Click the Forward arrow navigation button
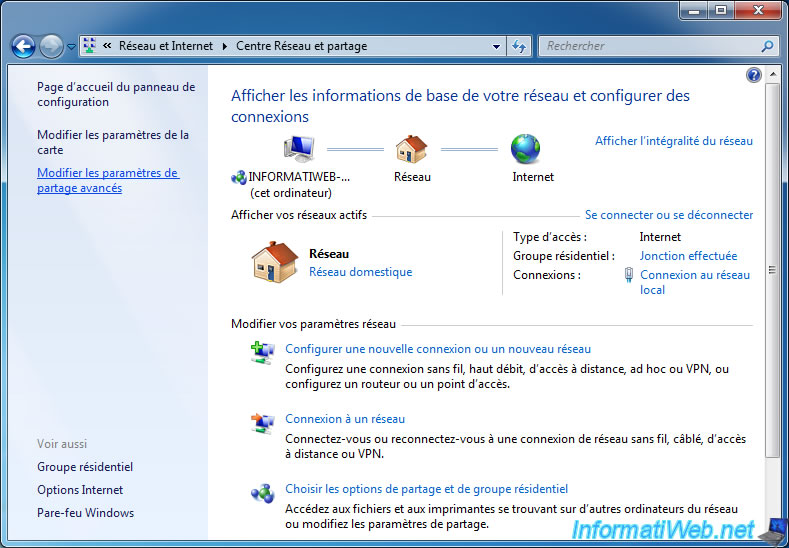The image size is (789, 548). [x=51, y=47]
